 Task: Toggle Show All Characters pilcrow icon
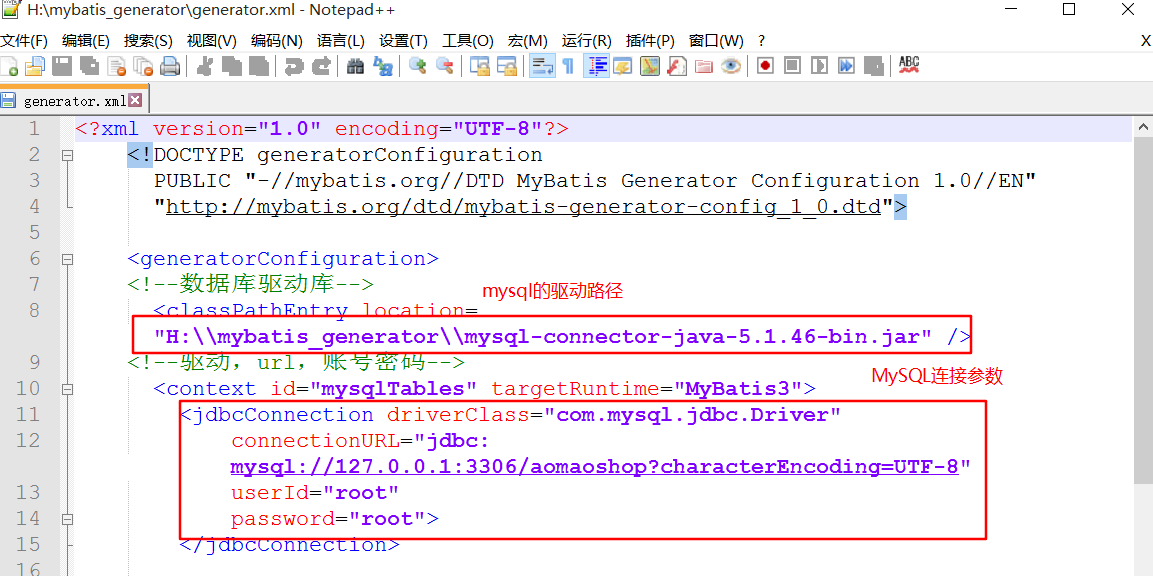pos(568,66)
